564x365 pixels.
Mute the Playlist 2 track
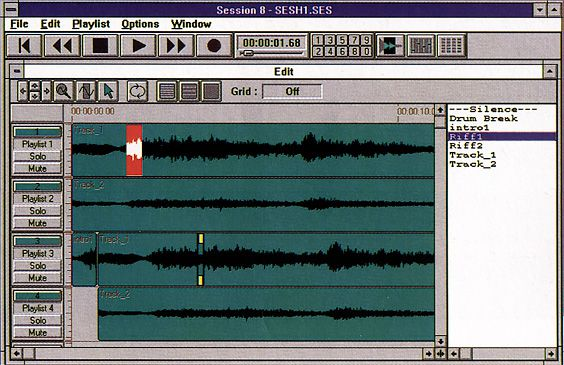click(x=37, y=223)
